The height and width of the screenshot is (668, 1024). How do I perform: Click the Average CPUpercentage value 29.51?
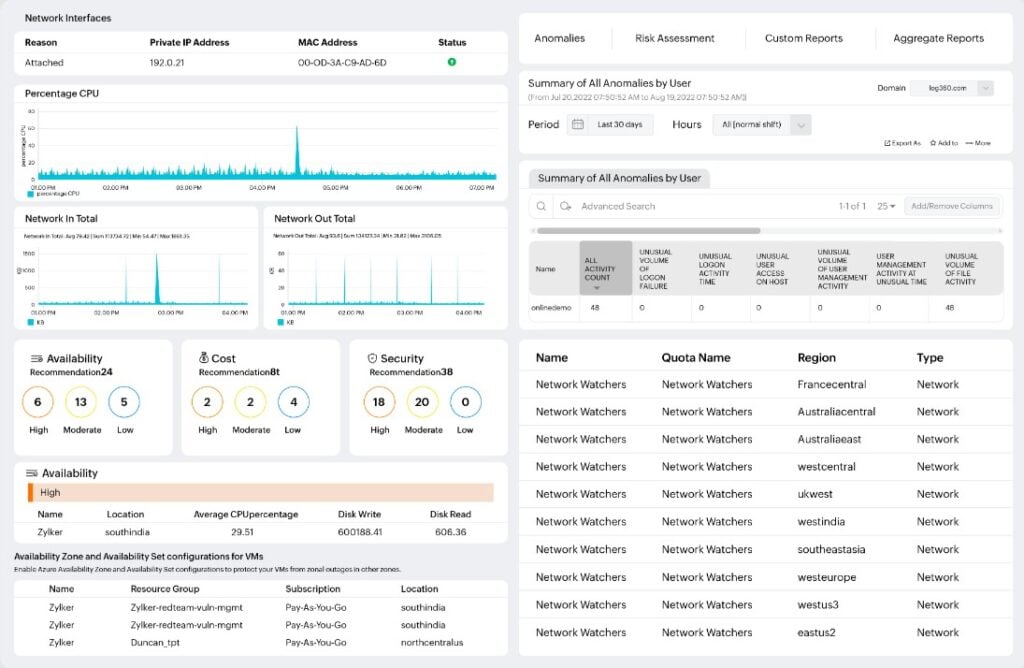[x=242, y=532]
